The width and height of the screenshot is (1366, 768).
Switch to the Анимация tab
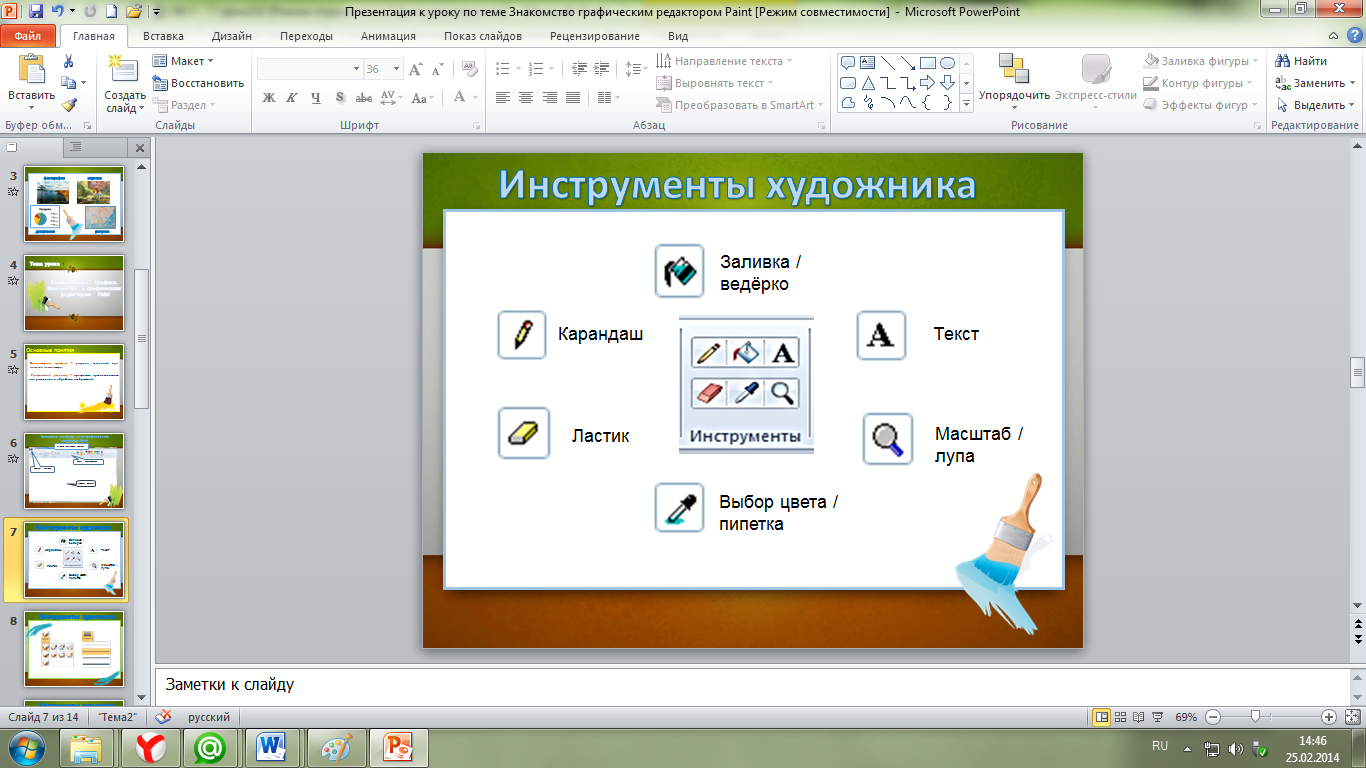click(388, 36)
